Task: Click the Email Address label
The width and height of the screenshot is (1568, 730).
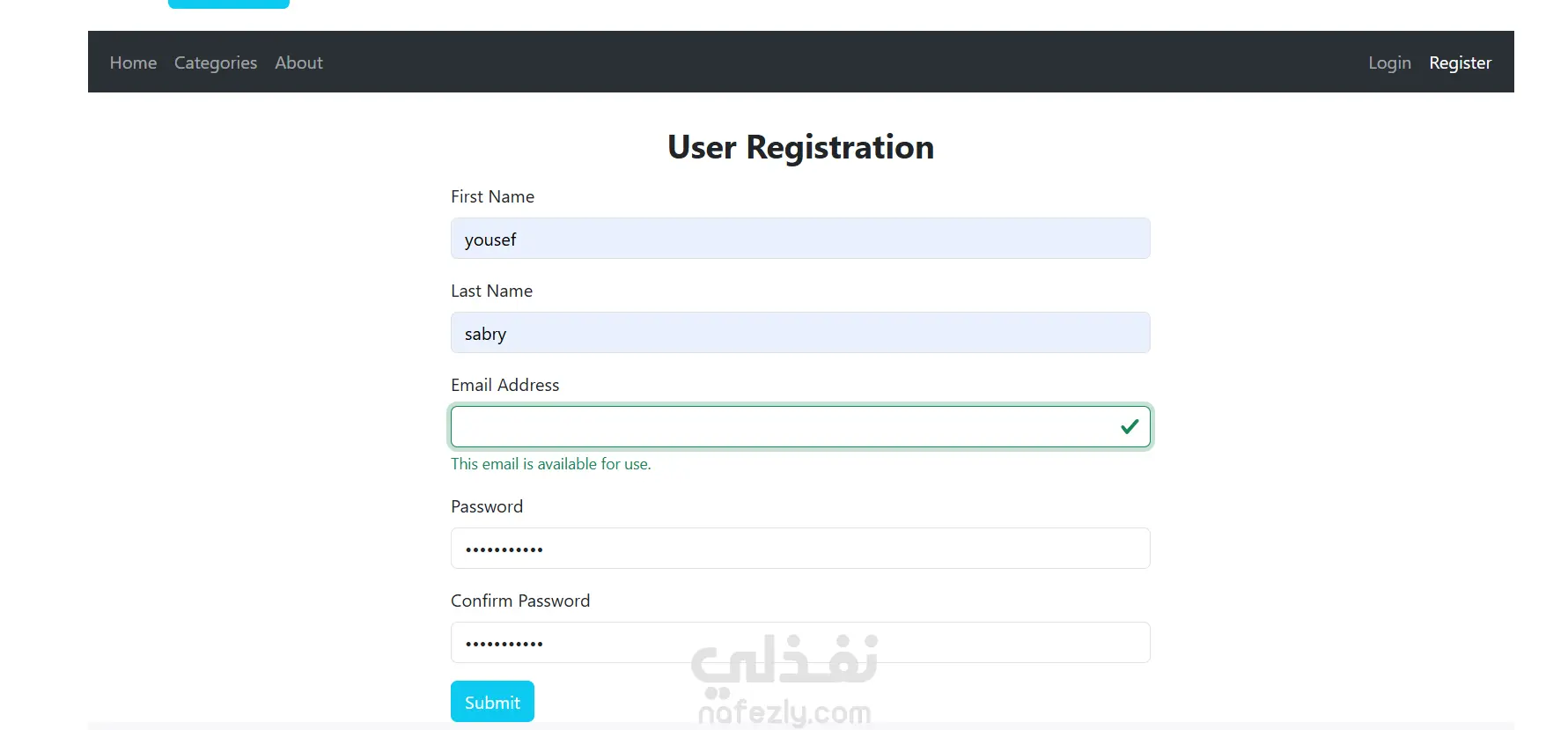Action: coord(504,385)
